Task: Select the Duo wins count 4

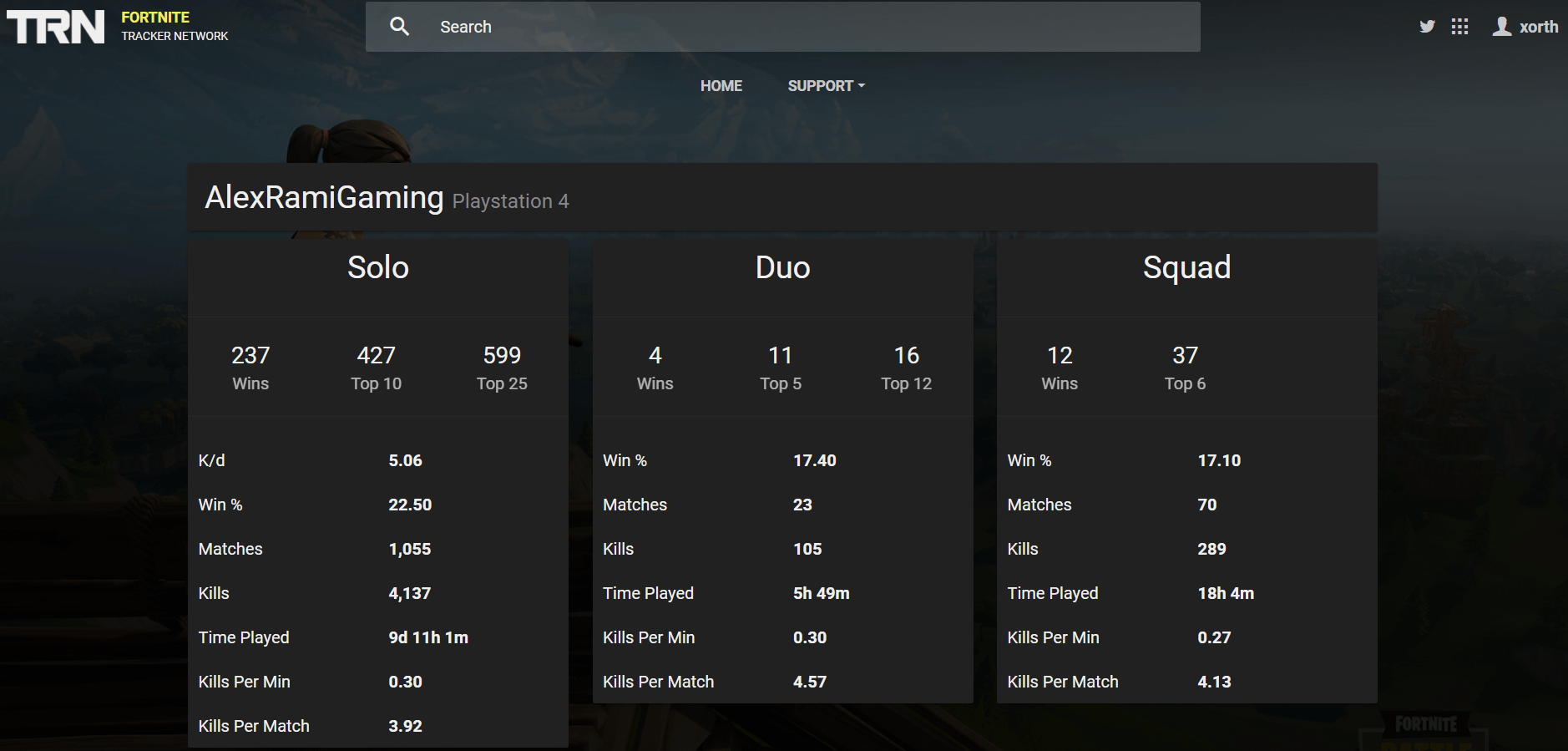Action: pos(655,356)
